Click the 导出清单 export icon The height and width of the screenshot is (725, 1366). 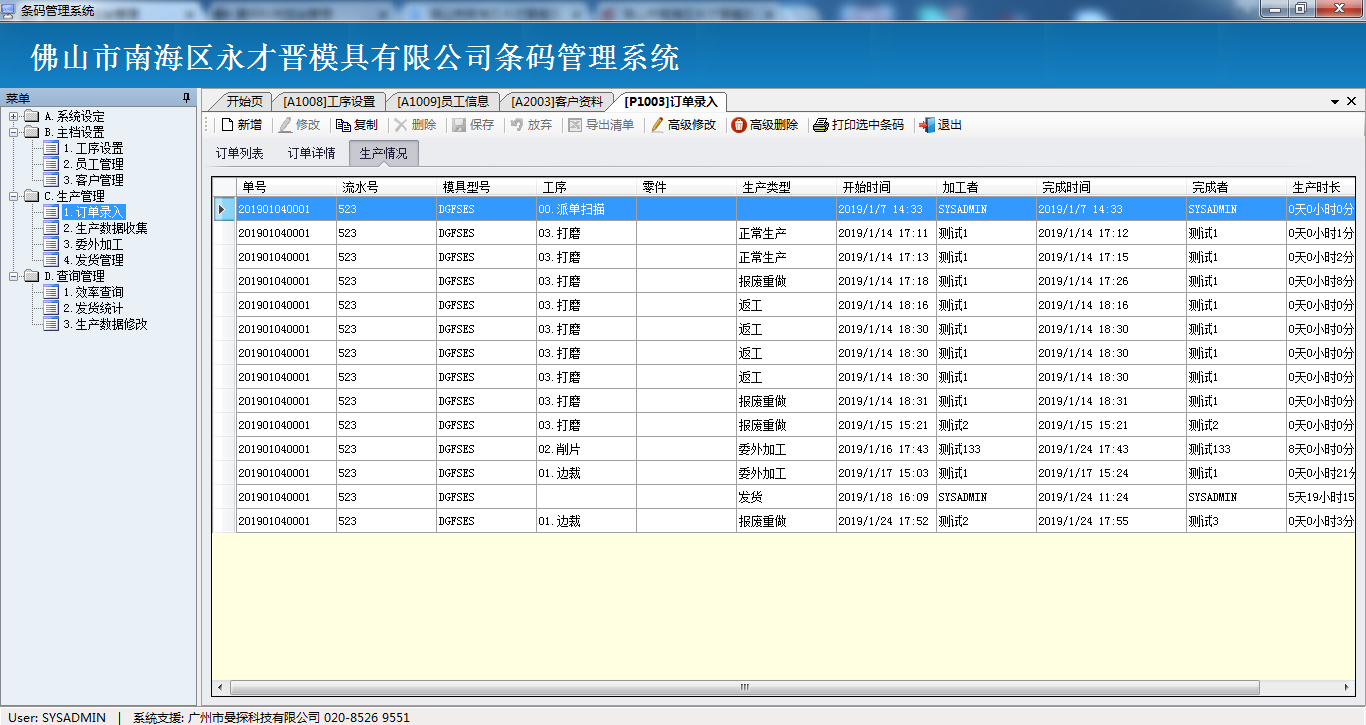click(x=575, y=125)
